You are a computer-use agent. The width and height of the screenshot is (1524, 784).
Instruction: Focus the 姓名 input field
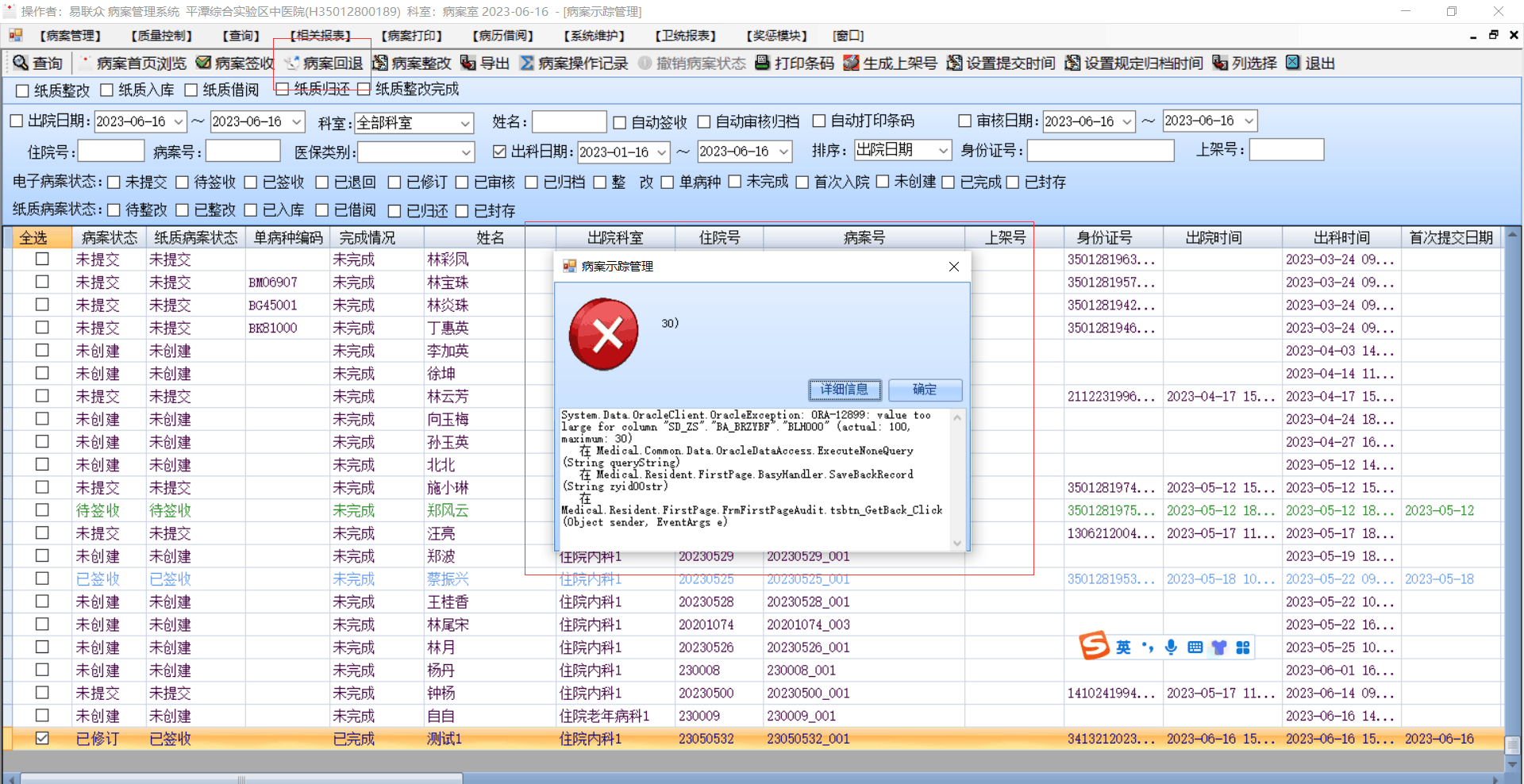569,121
